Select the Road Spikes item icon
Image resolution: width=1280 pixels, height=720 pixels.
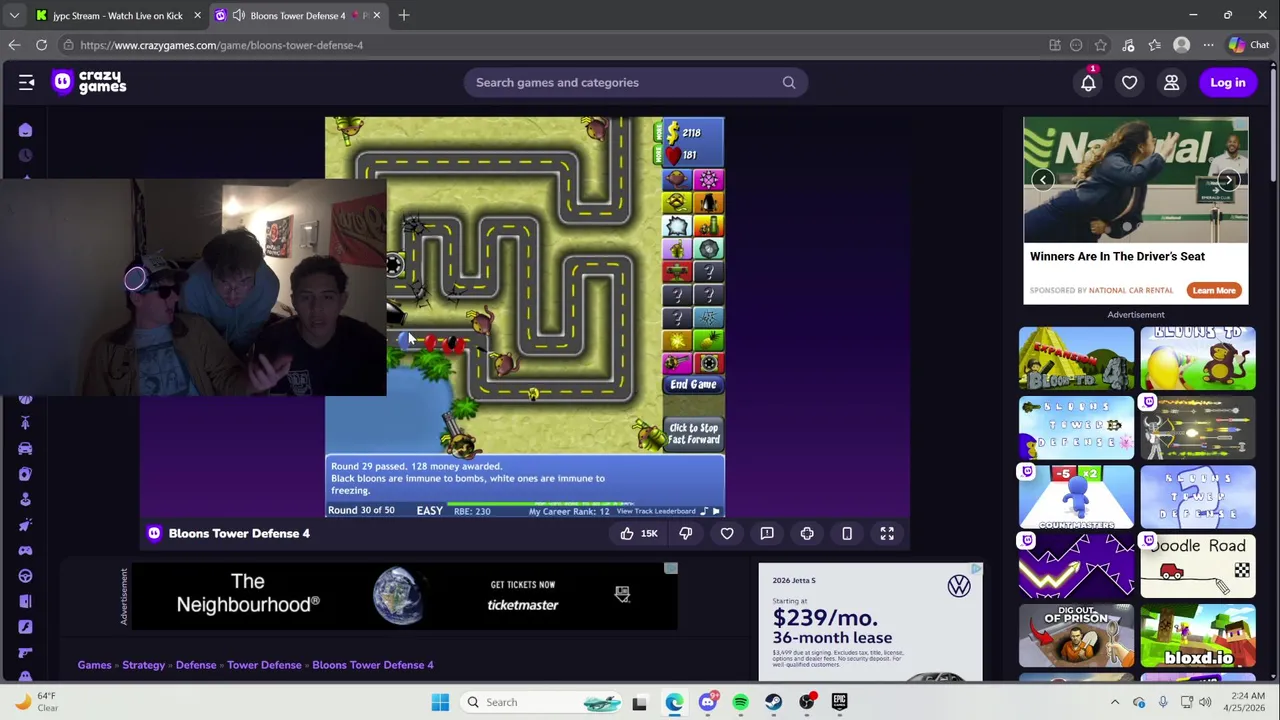click(x=709, y=318)
